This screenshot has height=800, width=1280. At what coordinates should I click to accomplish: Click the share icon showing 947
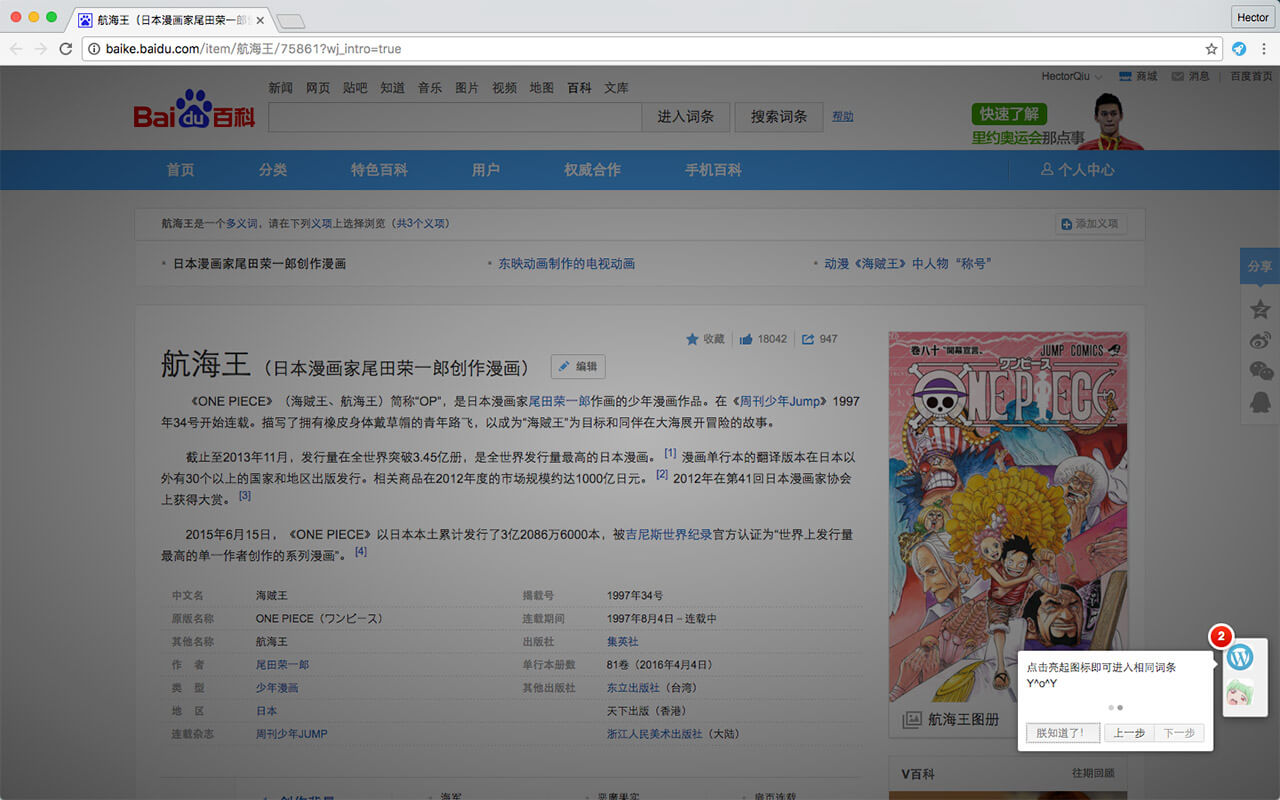click(x=808, y=339)
